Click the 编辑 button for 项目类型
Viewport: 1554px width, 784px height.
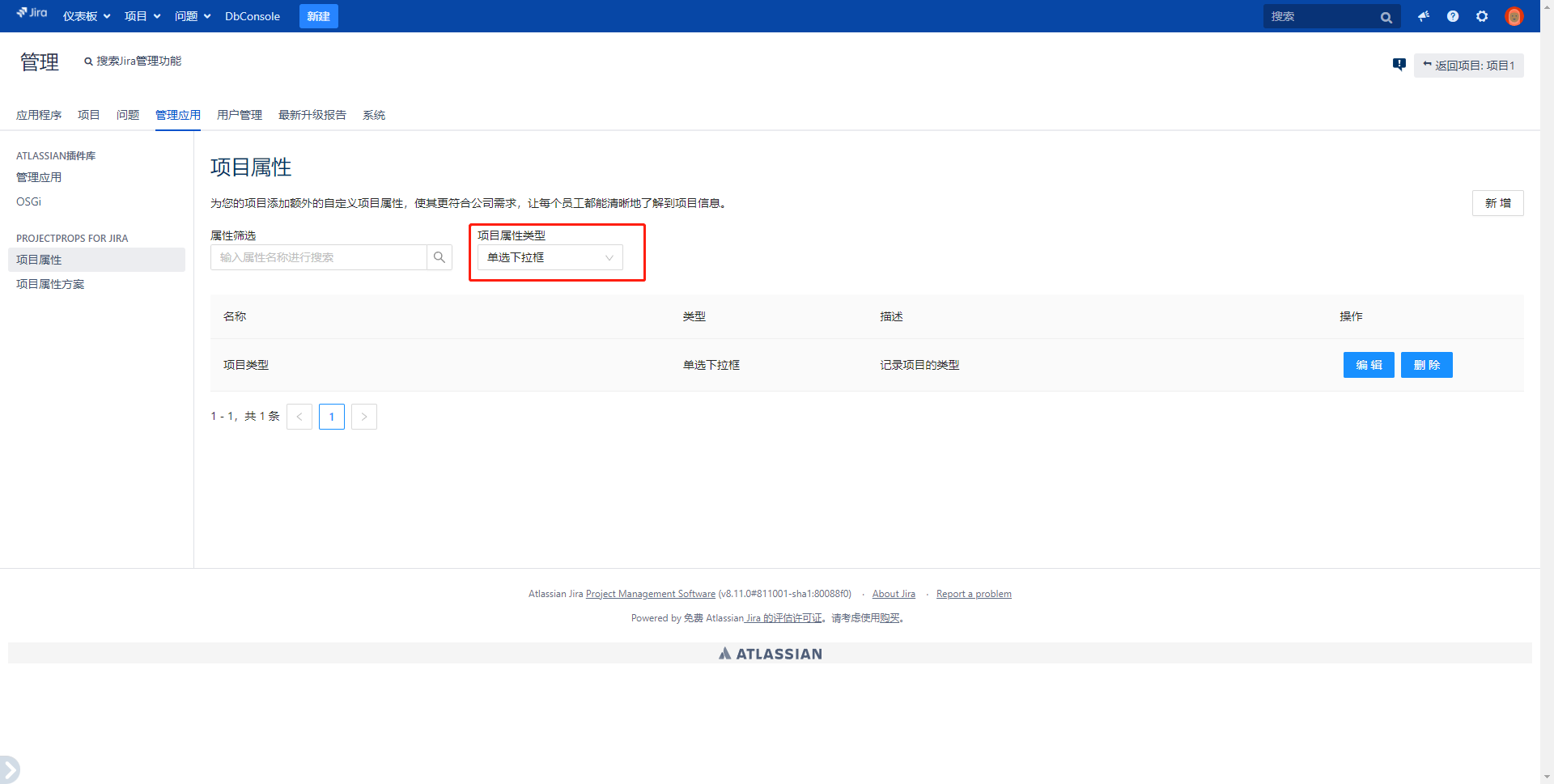pos(1369,365)
